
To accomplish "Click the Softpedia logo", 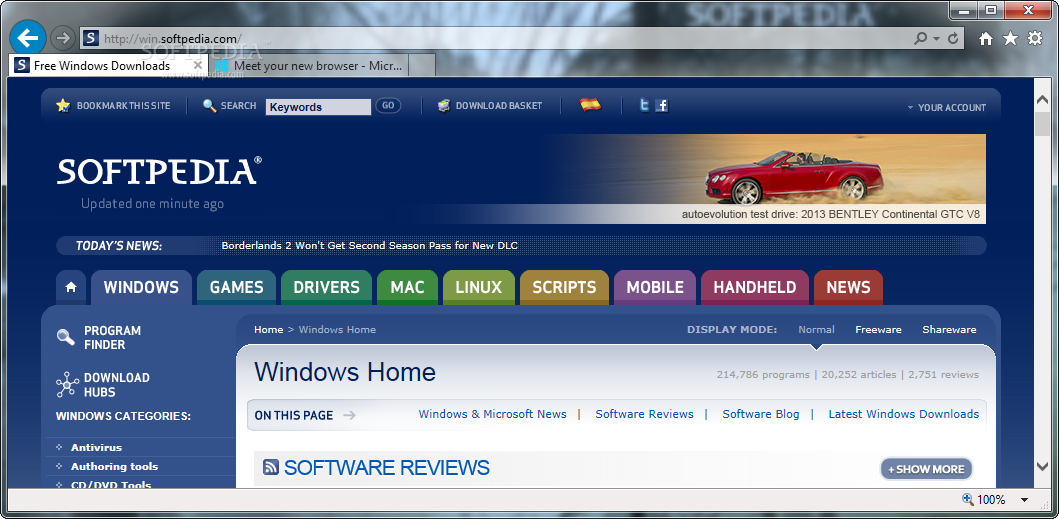I will click(159, 171).
